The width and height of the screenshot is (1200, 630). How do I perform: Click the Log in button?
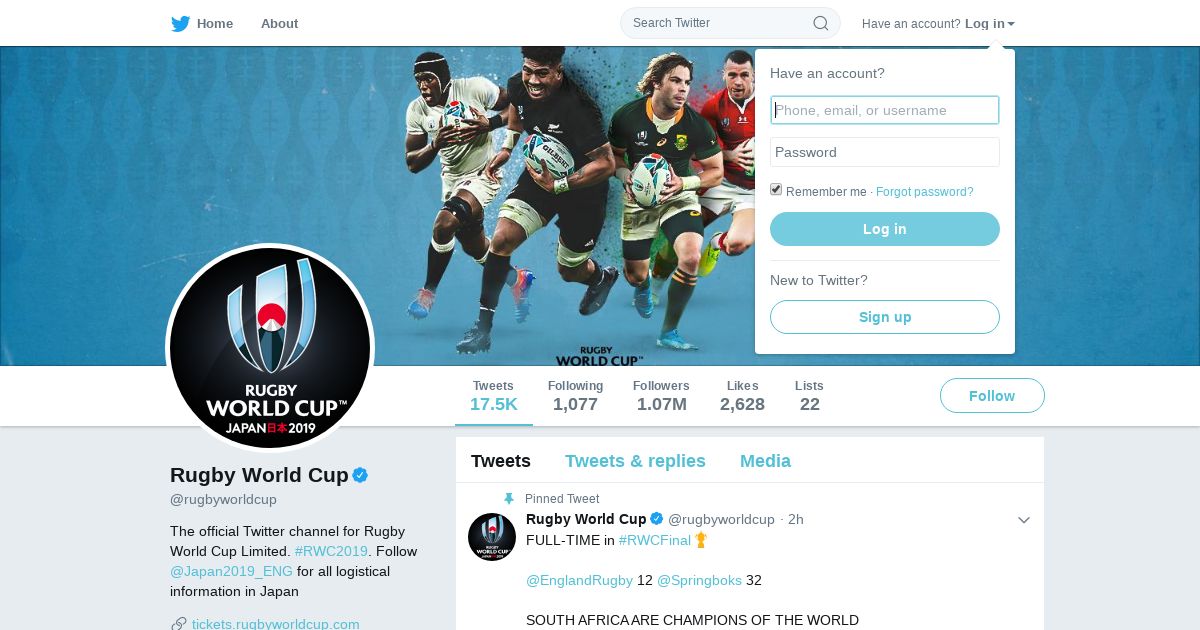tap(885, 229)
